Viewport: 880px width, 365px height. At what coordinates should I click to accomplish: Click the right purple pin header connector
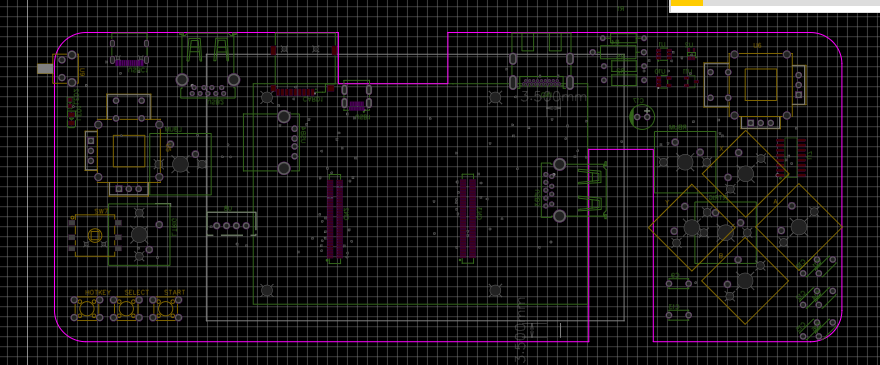(x=468, y=218)
